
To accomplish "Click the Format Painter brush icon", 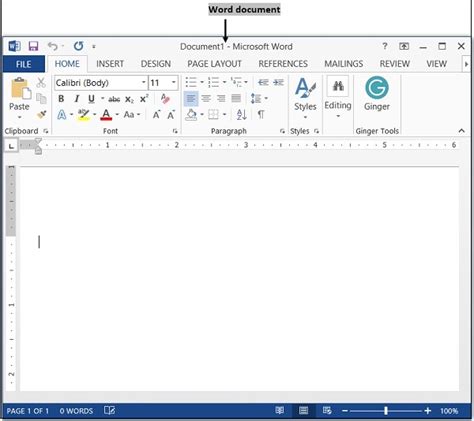I will (41, 115).
